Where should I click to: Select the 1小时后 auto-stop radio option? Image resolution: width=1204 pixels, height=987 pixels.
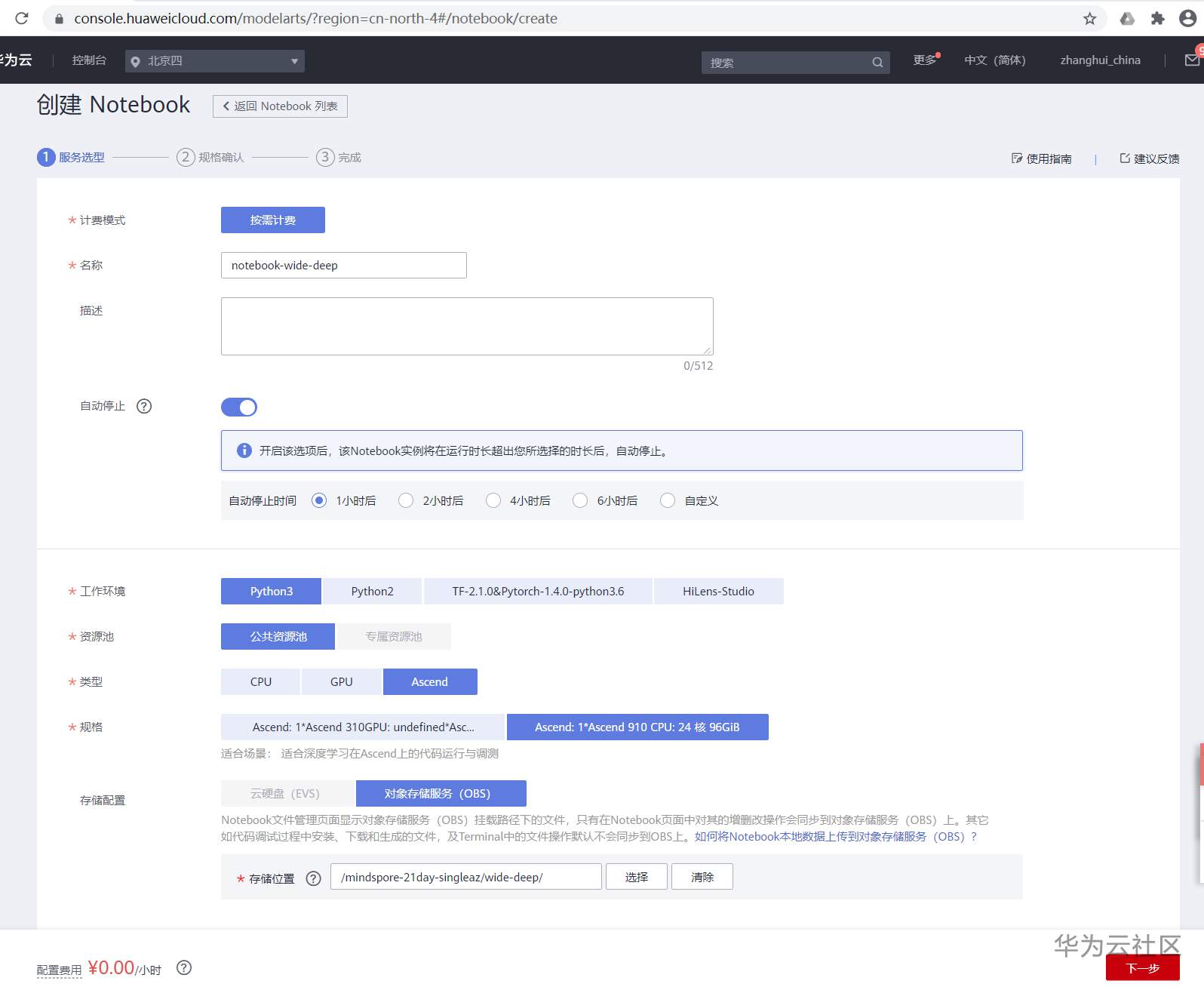(x=319, y=500)
